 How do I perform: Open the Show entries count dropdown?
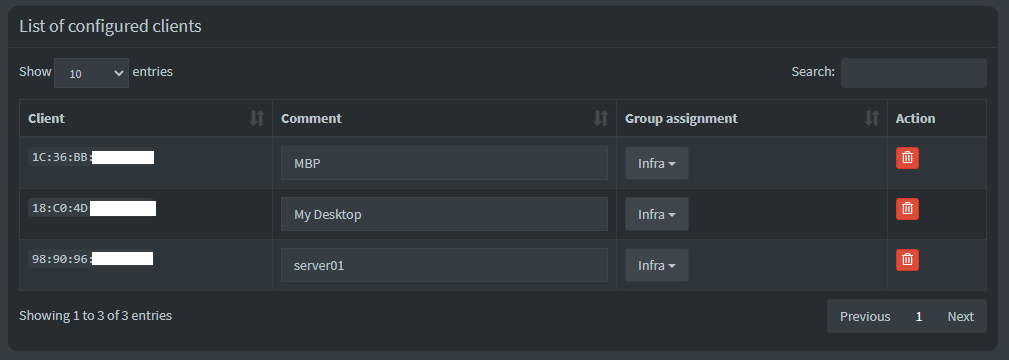[x=91, y=73]
